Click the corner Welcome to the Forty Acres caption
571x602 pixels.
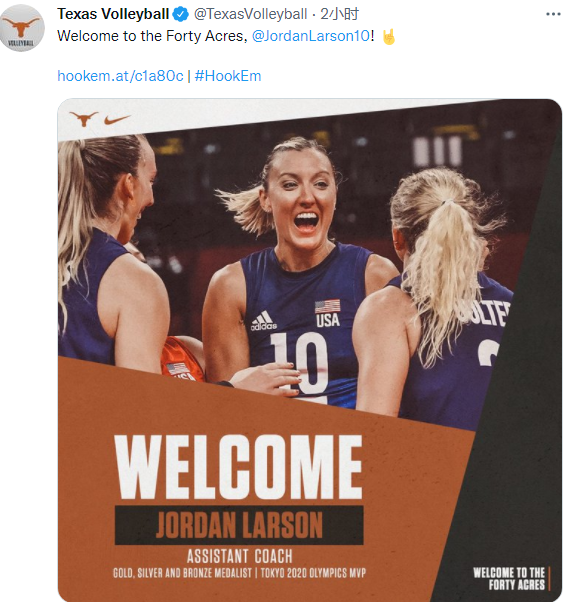pyautogui.click(x=509, y=578)
